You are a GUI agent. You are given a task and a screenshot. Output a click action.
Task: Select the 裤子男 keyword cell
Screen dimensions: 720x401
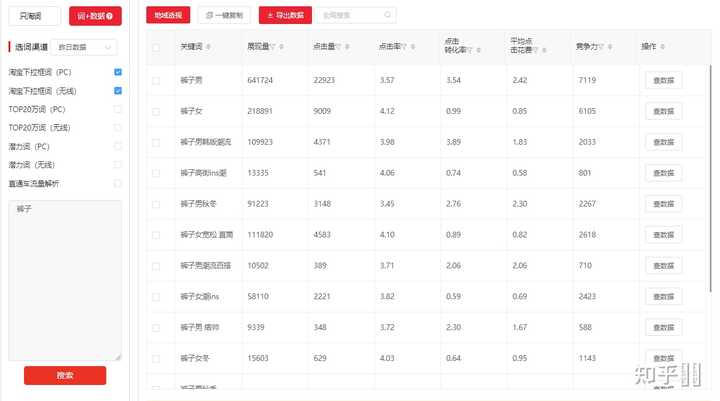point(191,80)
